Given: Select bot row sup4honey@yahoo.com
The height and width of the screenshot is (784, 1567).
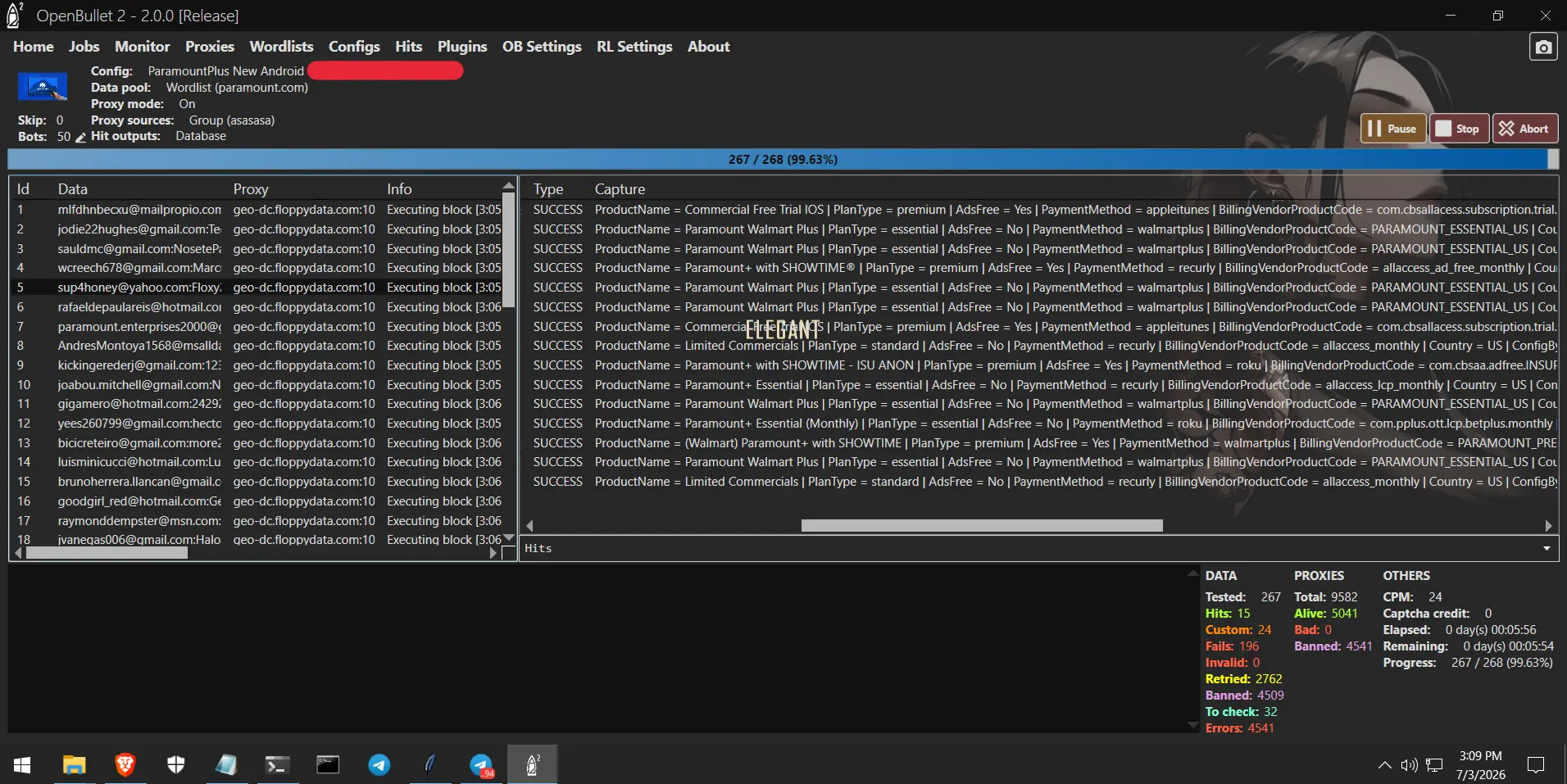Looking at the screenshot, I should pos(256,288).
